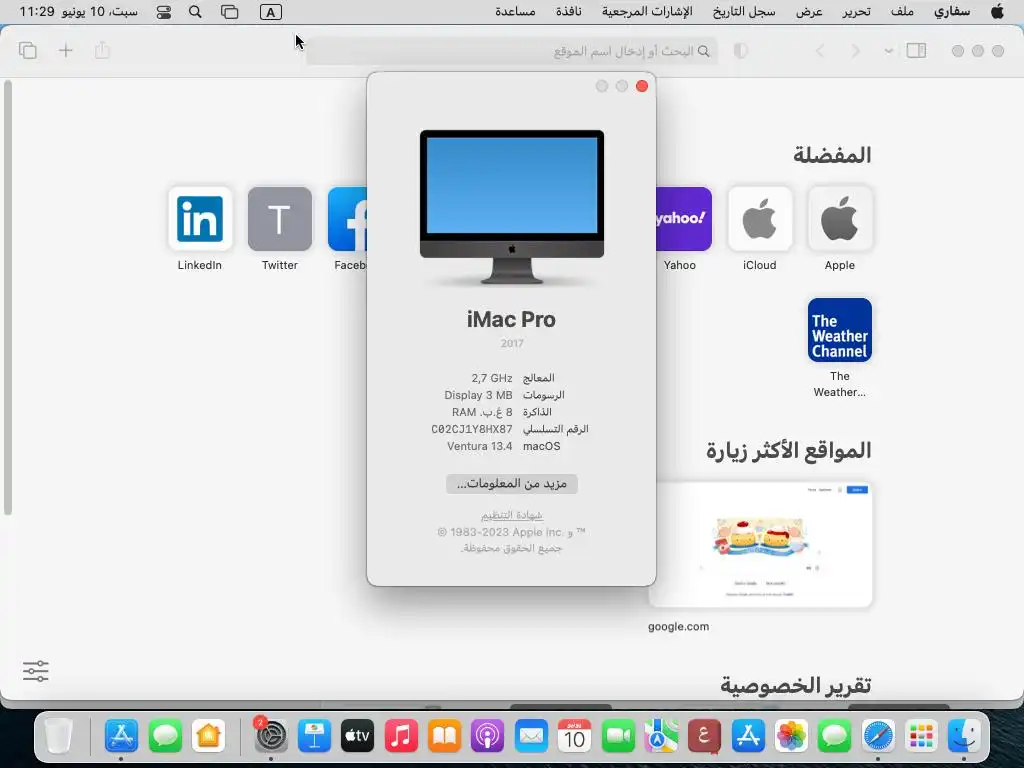Open the input source A menu
Viewport: 1024px width, 768px height.
pos(270,12)
